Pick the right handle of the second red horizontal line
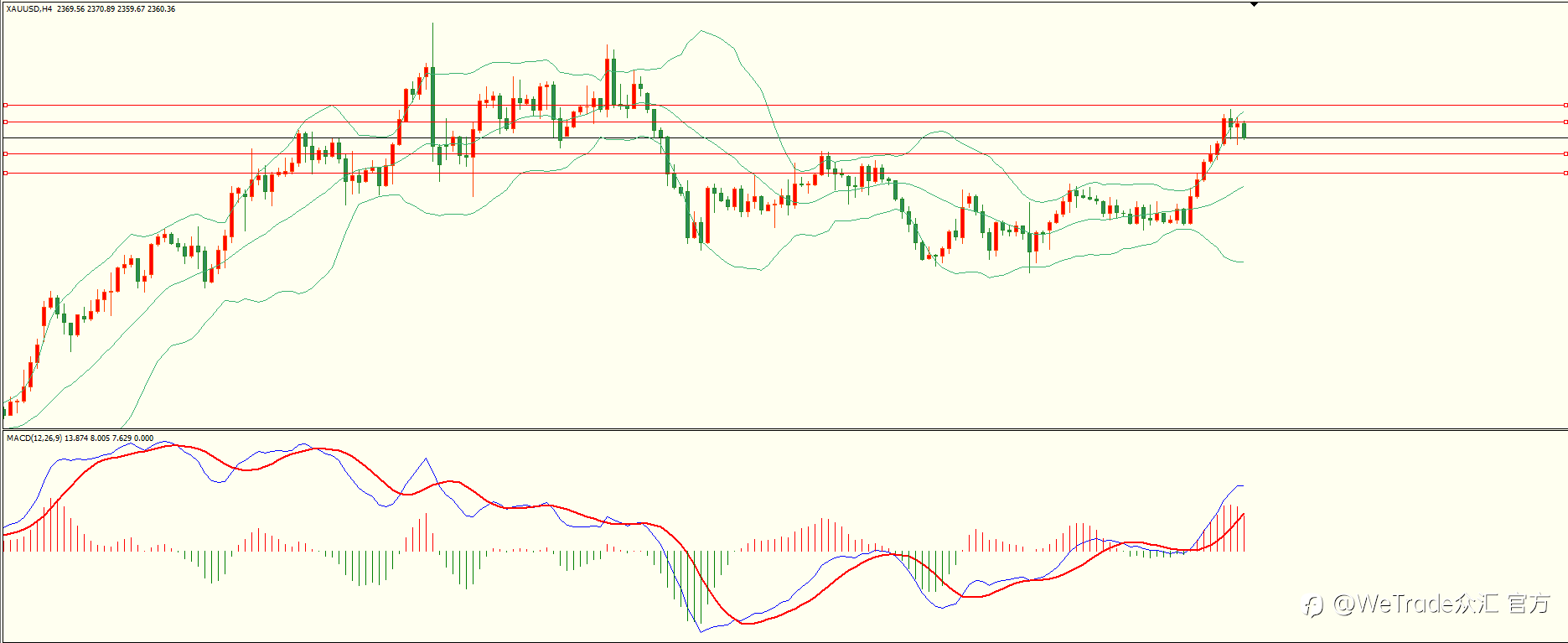This screenshot has width=1568, height=643. point(1565,122)
